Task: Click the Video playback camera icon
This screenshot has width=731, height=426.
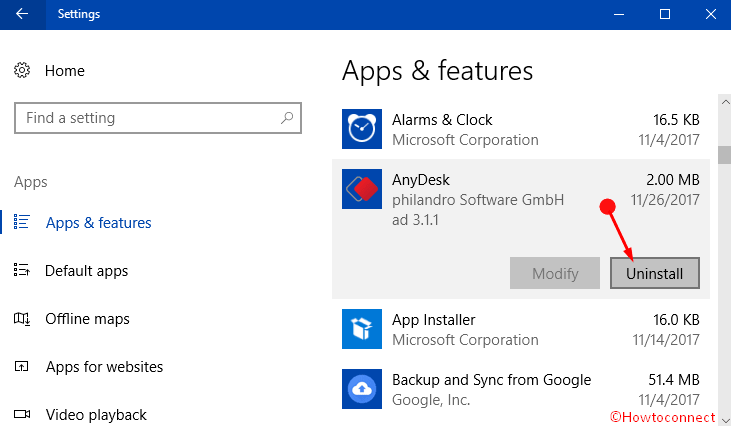Action: click(x=21, y=414)
